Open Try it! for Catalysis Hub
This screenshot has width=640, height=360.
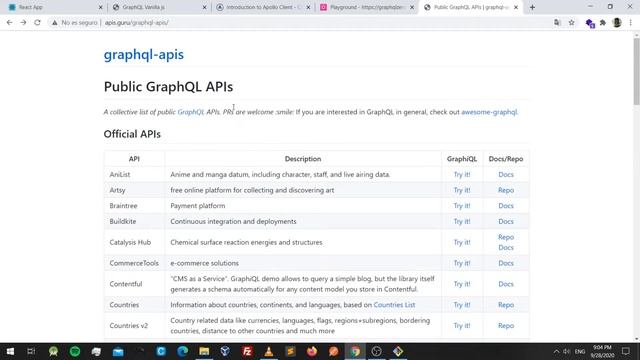pyautogui.click(x=462, y=242)
